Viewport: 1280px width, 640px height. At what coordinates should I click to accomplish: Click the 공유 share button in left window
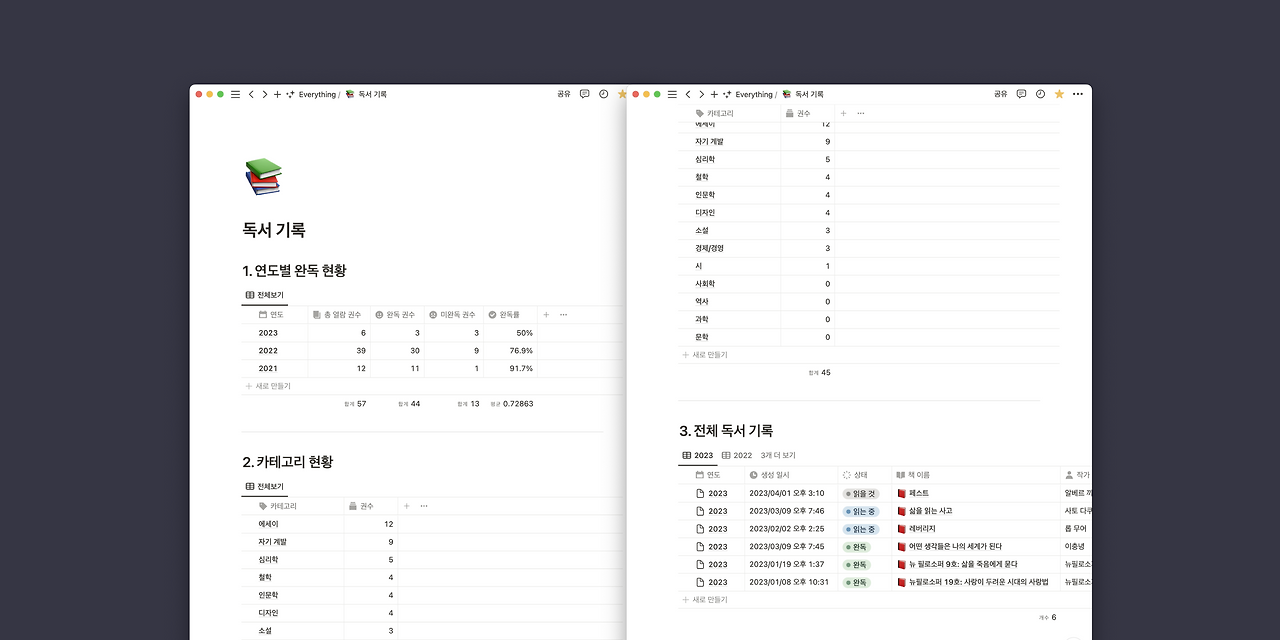click(564, 94)
